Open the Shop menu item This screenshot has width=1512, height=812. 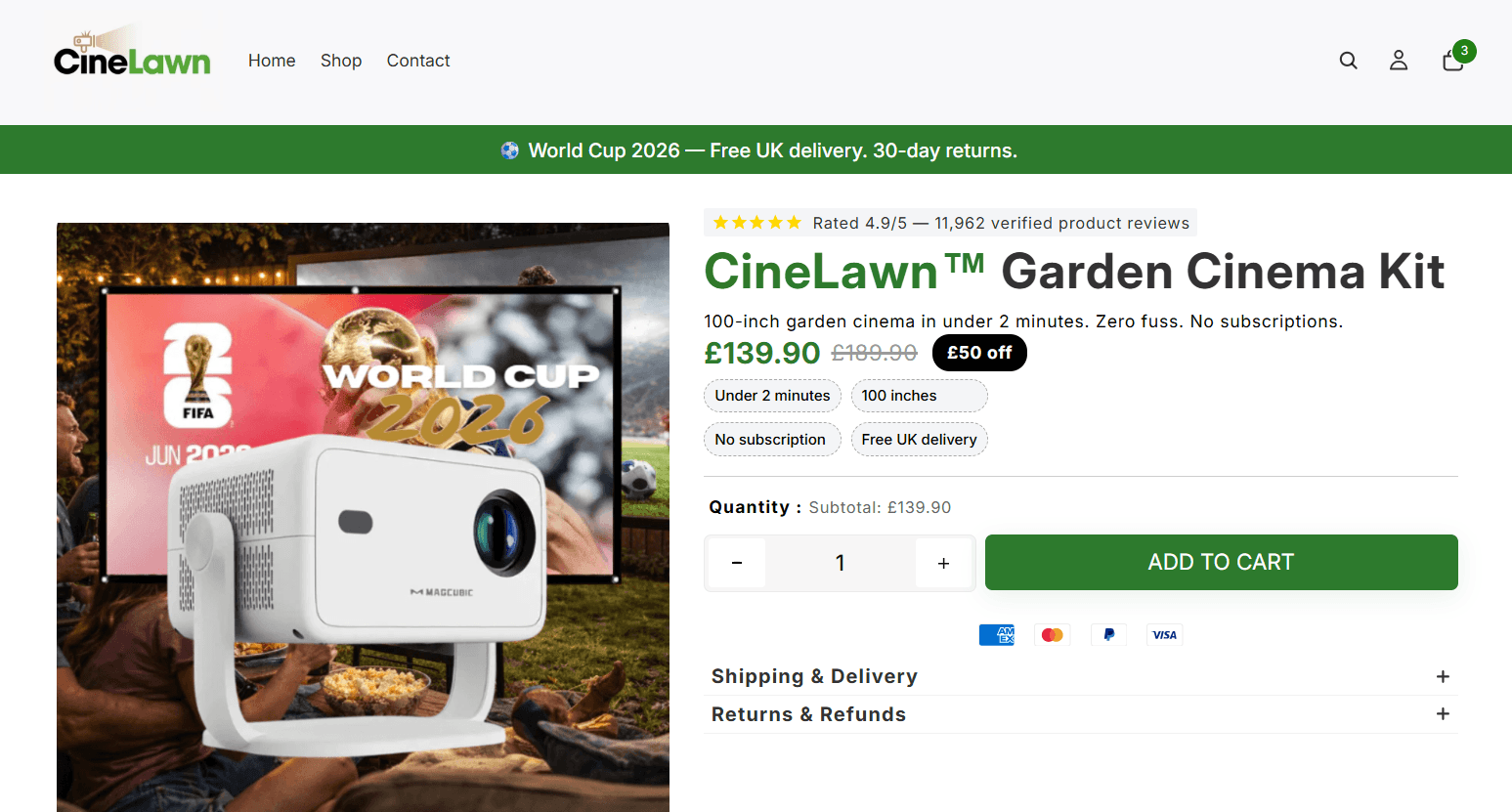[x=341, y=61]
